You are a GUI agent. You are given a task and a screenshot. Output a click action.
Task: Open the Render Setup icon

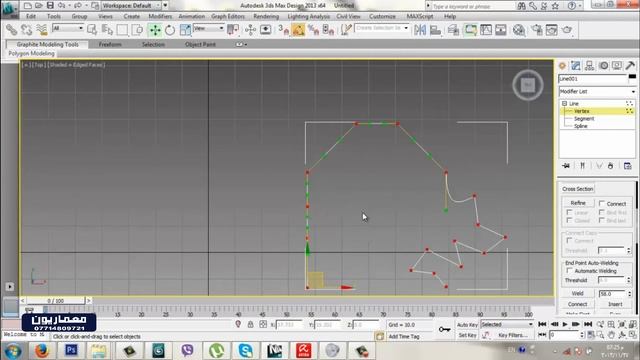537,30
